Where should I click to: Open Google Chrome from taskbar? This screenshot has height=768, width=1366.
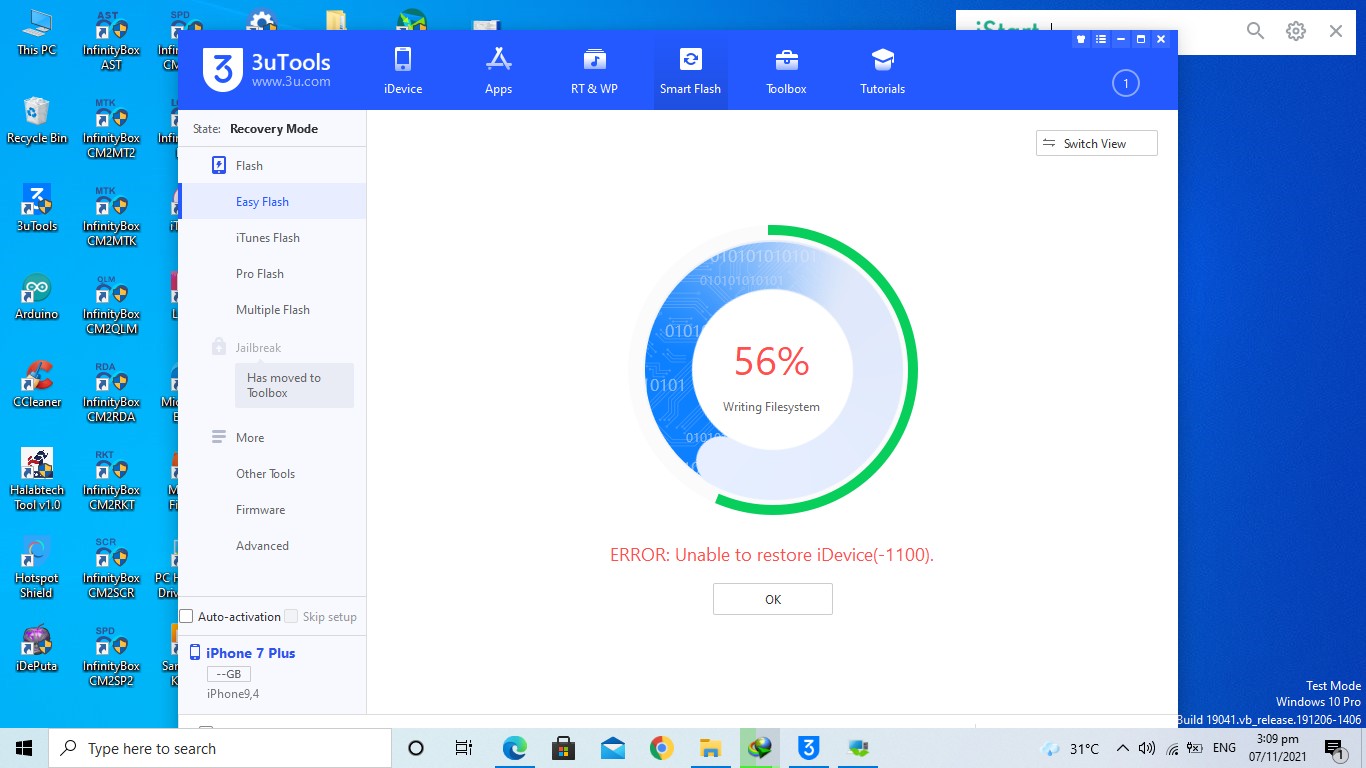click(x=661, y=748)
